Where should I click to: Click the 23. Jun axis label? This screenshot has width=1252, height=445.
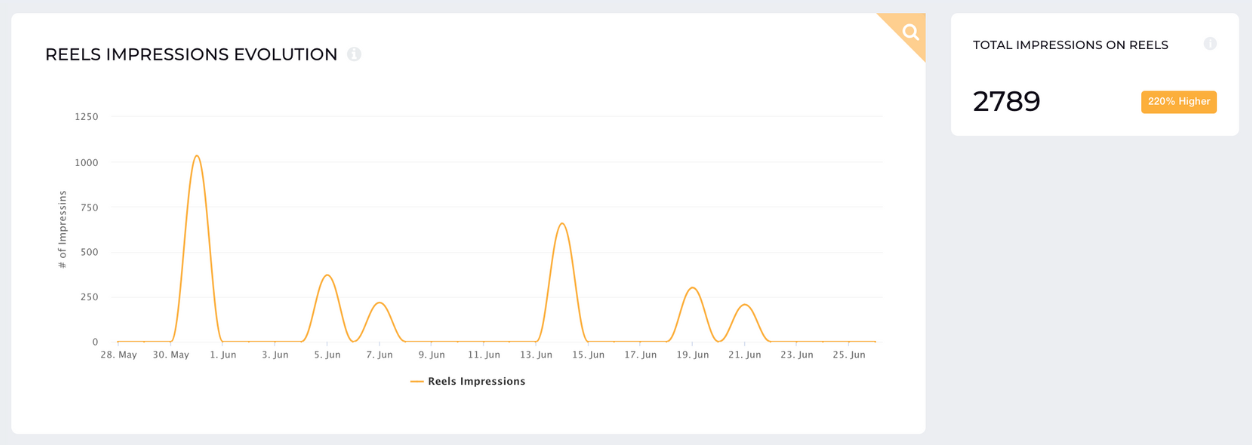pos(796,355)
